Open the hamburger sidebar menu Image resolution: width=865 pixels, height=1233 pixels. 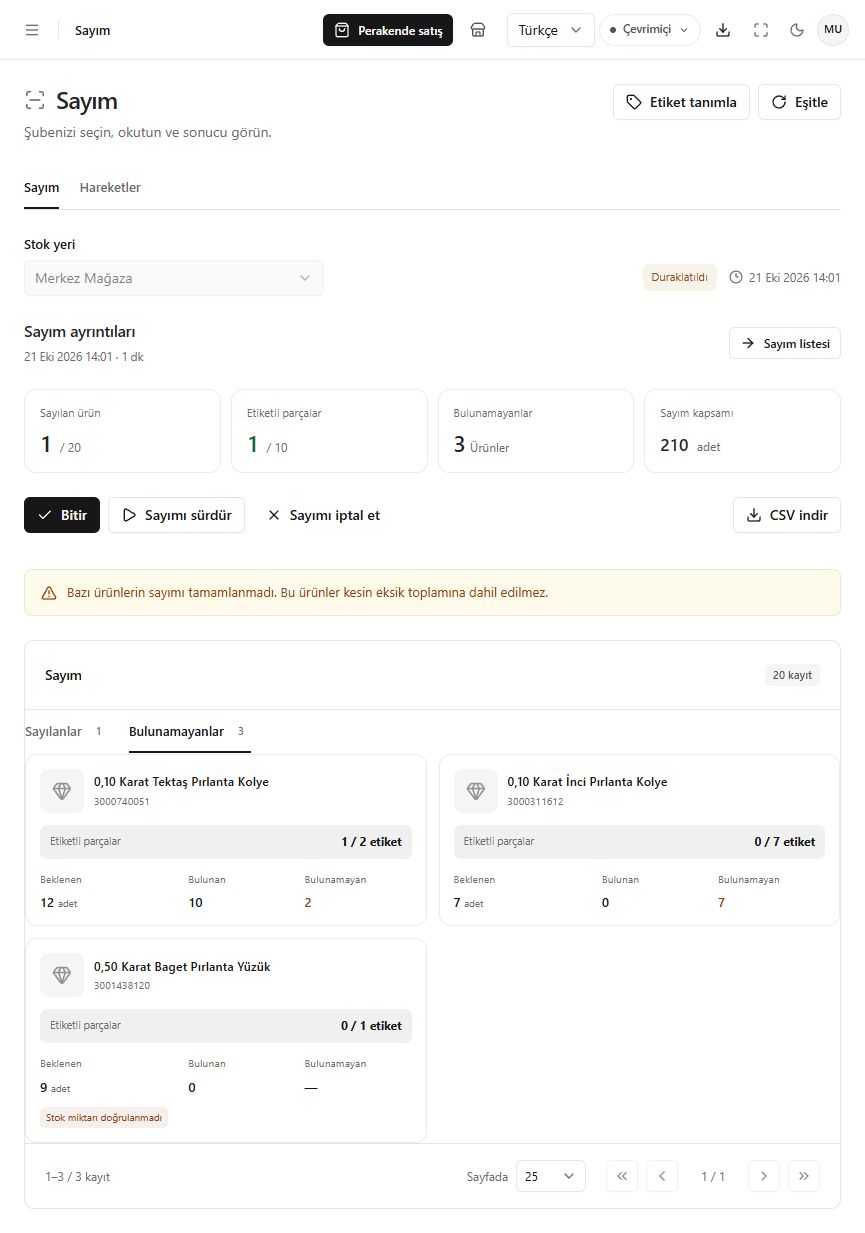click(x=32, y=30)
